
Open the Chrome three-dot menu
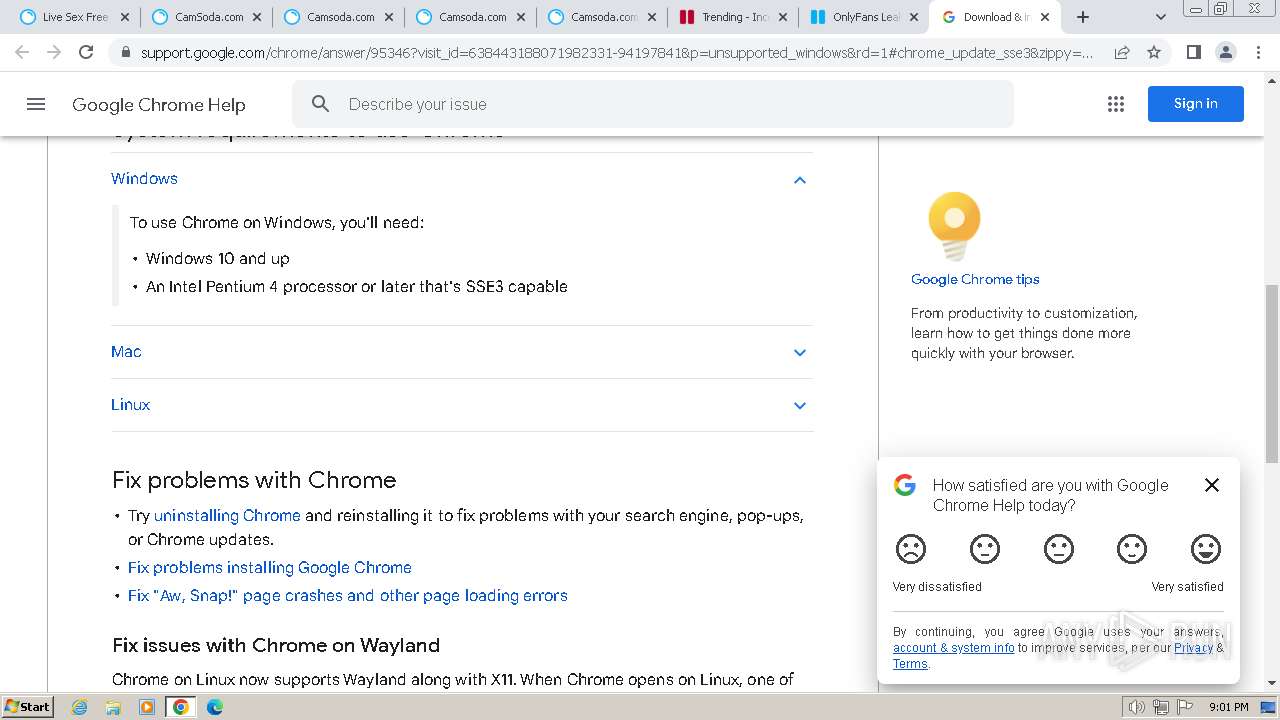tap(1258, 52)
